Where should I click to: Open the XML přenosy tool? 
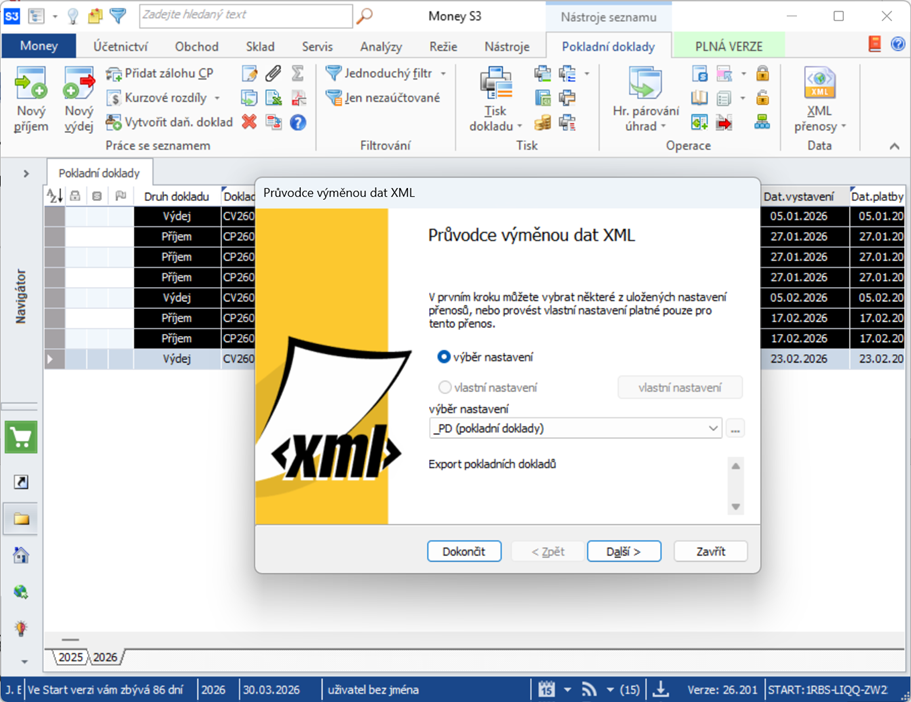(x=819, y=85)
